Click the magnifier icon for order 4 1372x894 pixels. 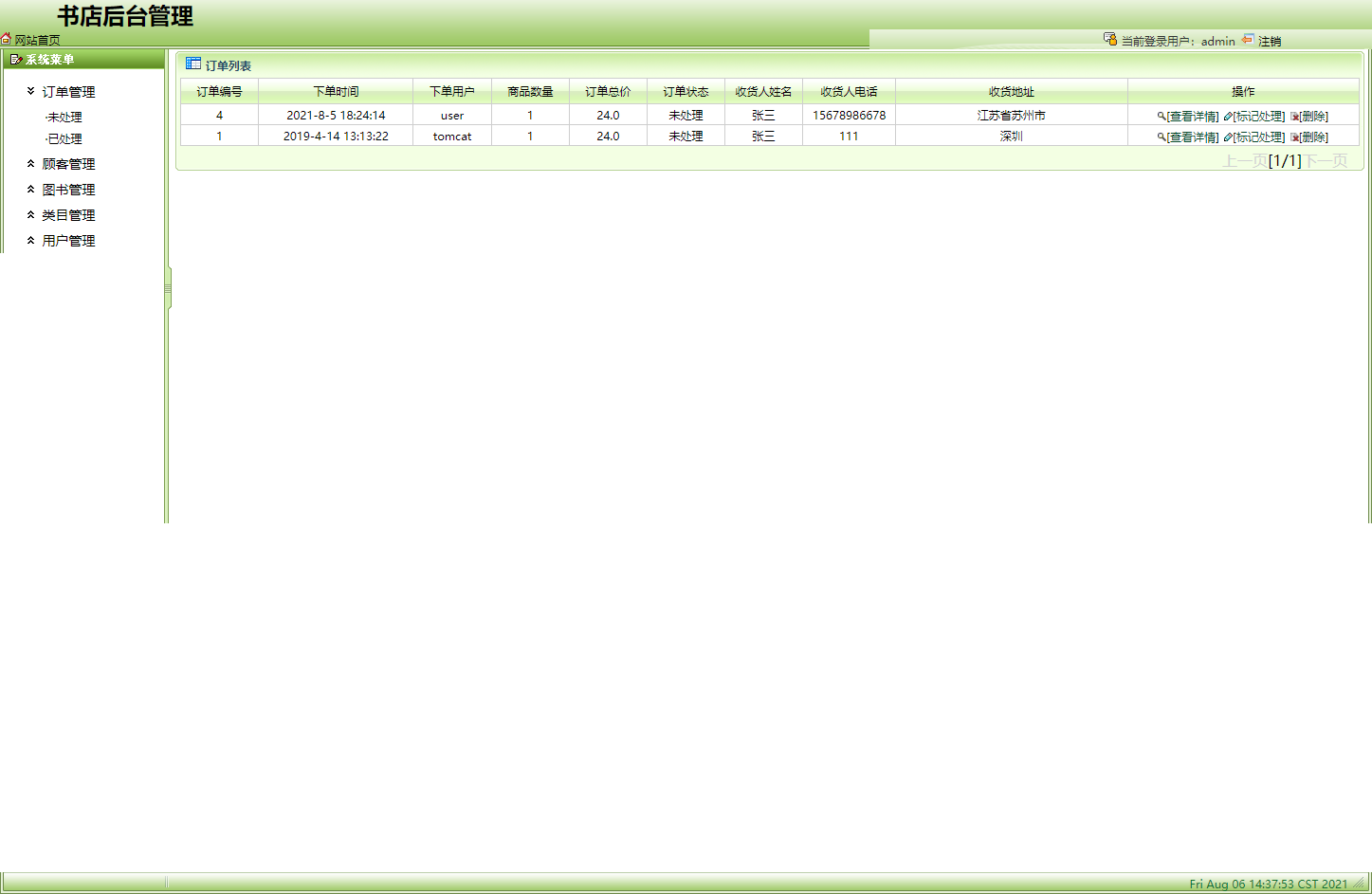coord(1162,117)
